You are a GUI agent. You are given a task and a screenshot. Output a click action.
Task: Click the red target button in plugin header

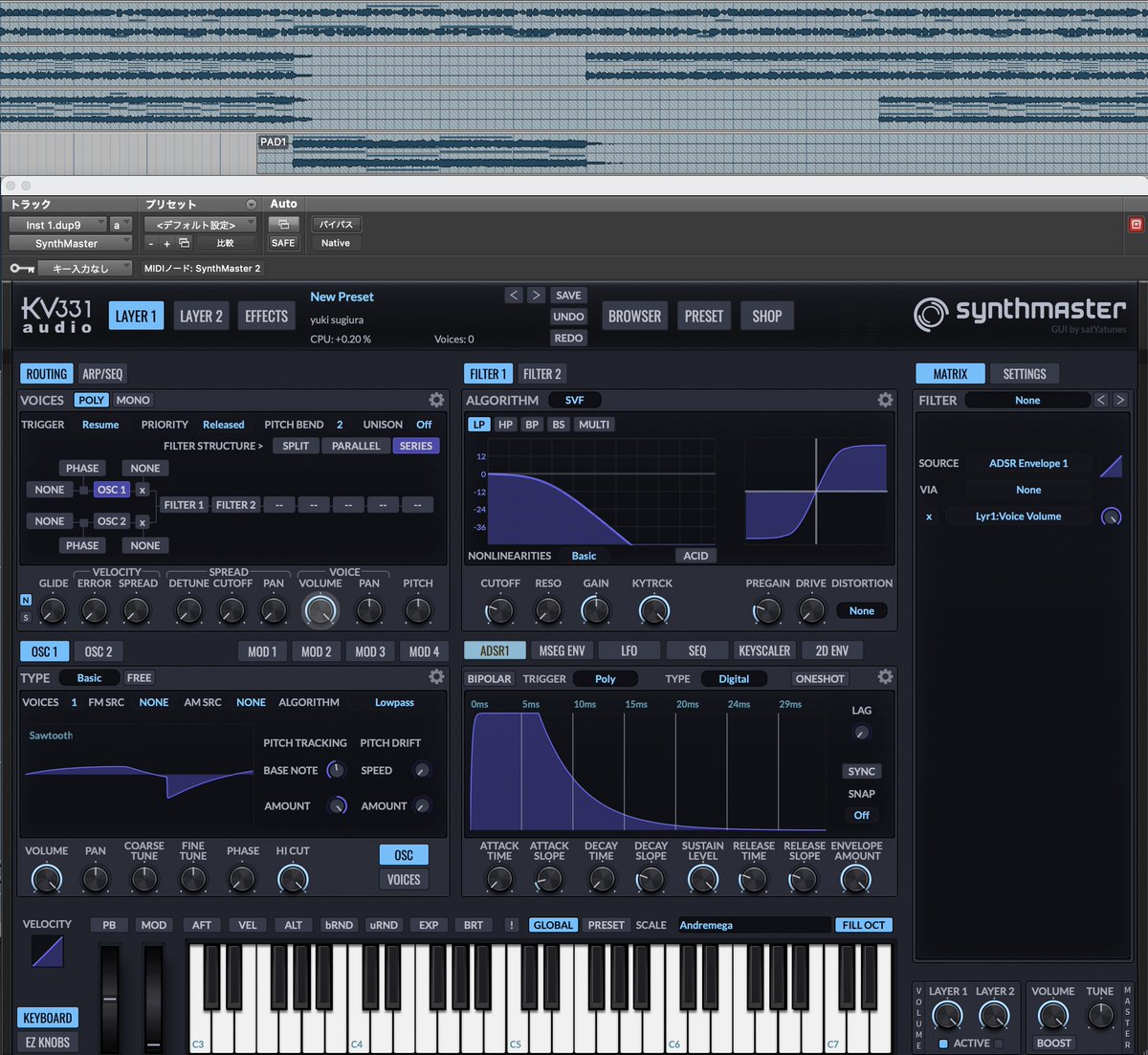[x=1136, y=225]
